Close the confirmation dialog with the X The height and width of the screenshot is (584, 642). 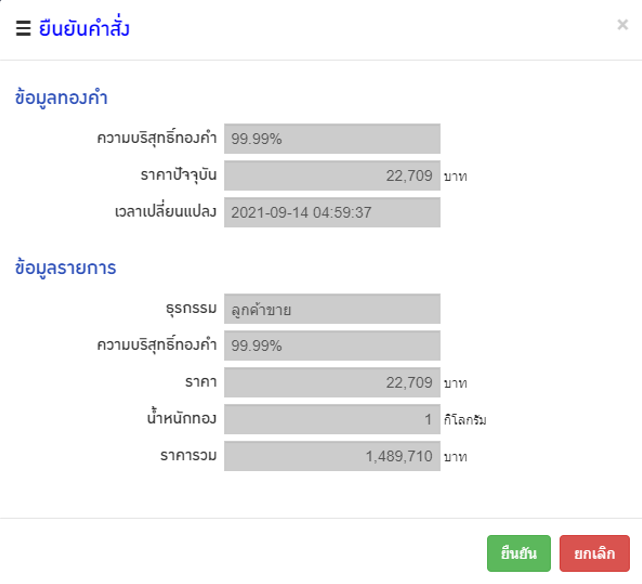point(622,26)
